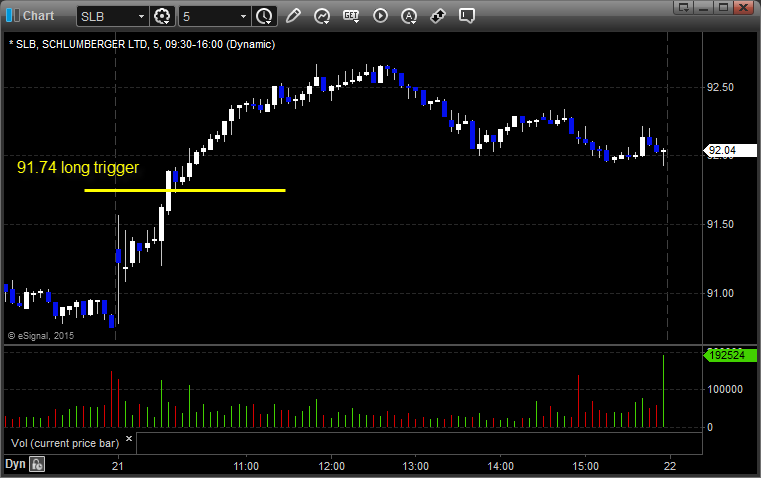761x478 pixels.
Task: Select the yellow long trigger line
Action: (x=185, y=190)
